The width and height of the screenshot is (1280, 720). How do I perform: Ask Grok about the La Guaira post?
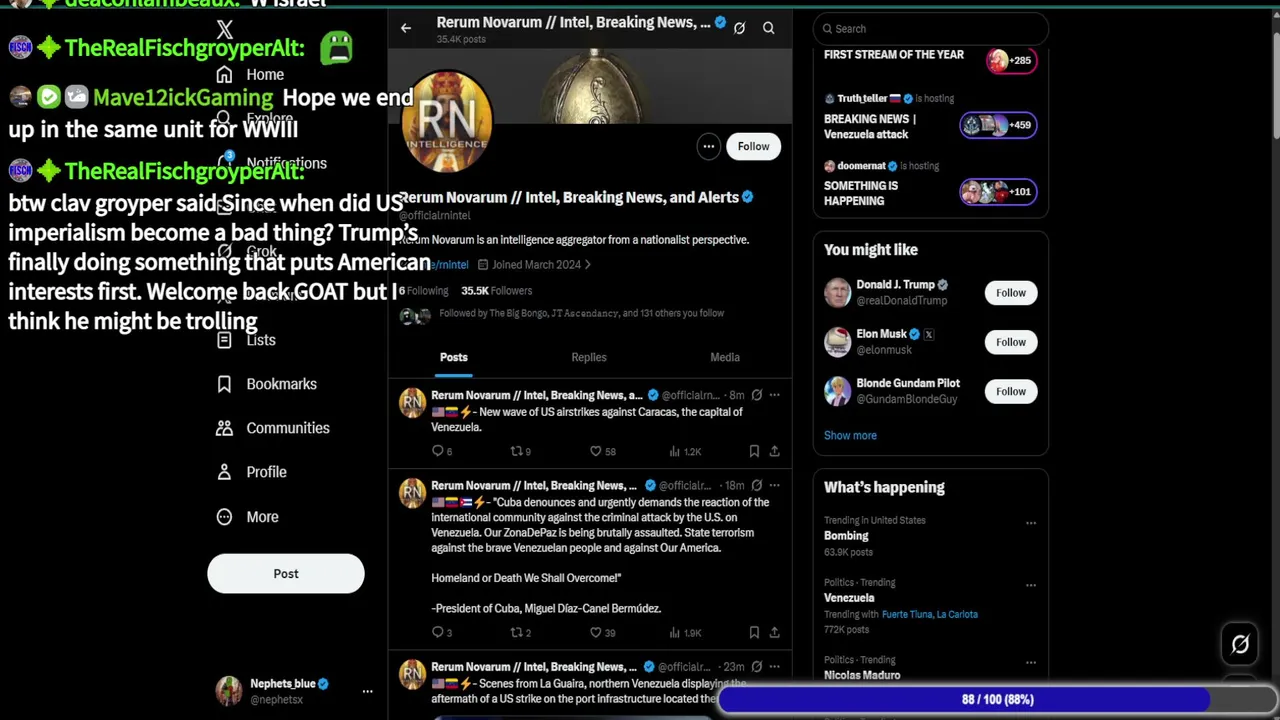(757, 666)
